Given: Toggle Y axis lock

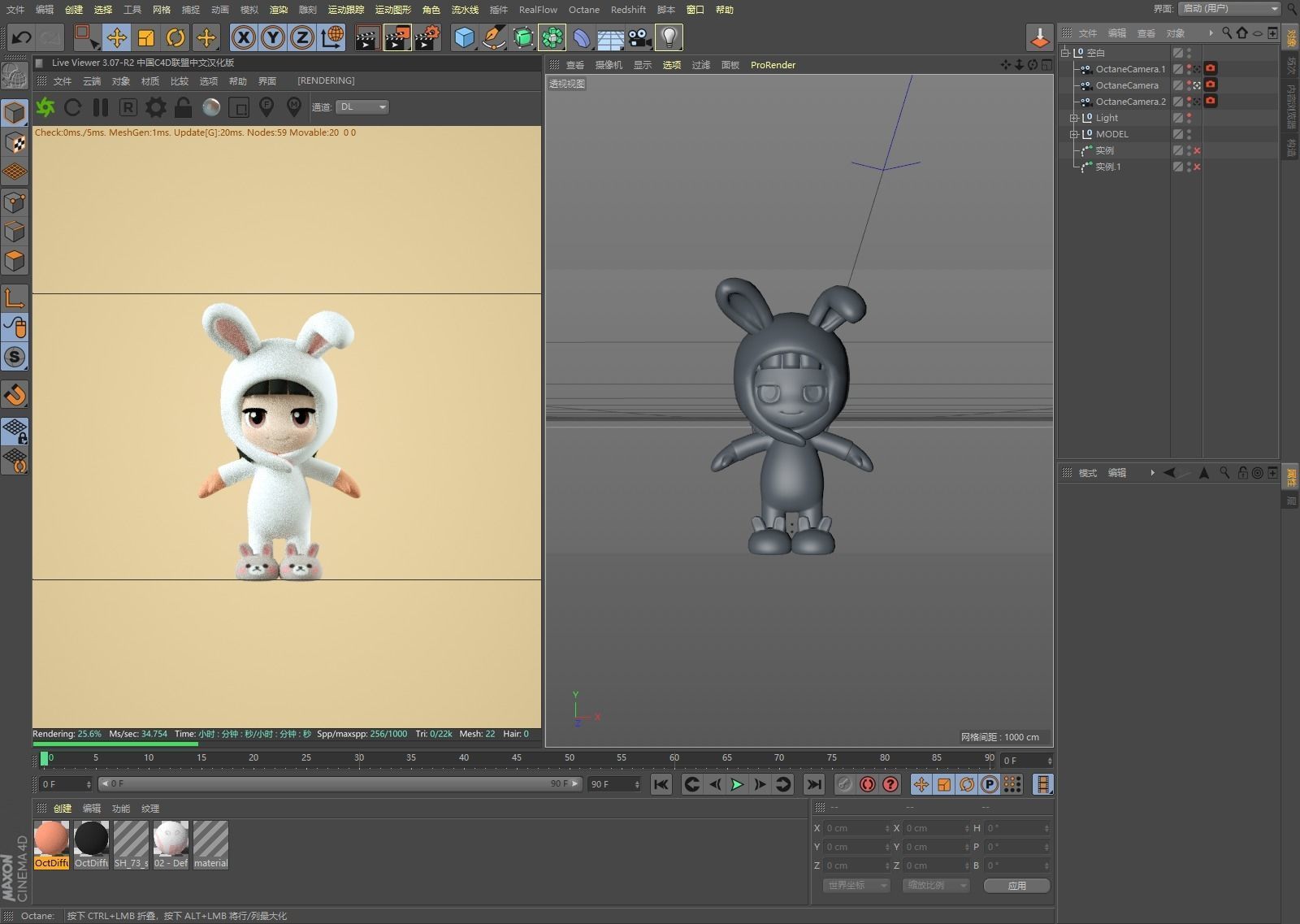Looking at the screenshot, I should point(273,37).
